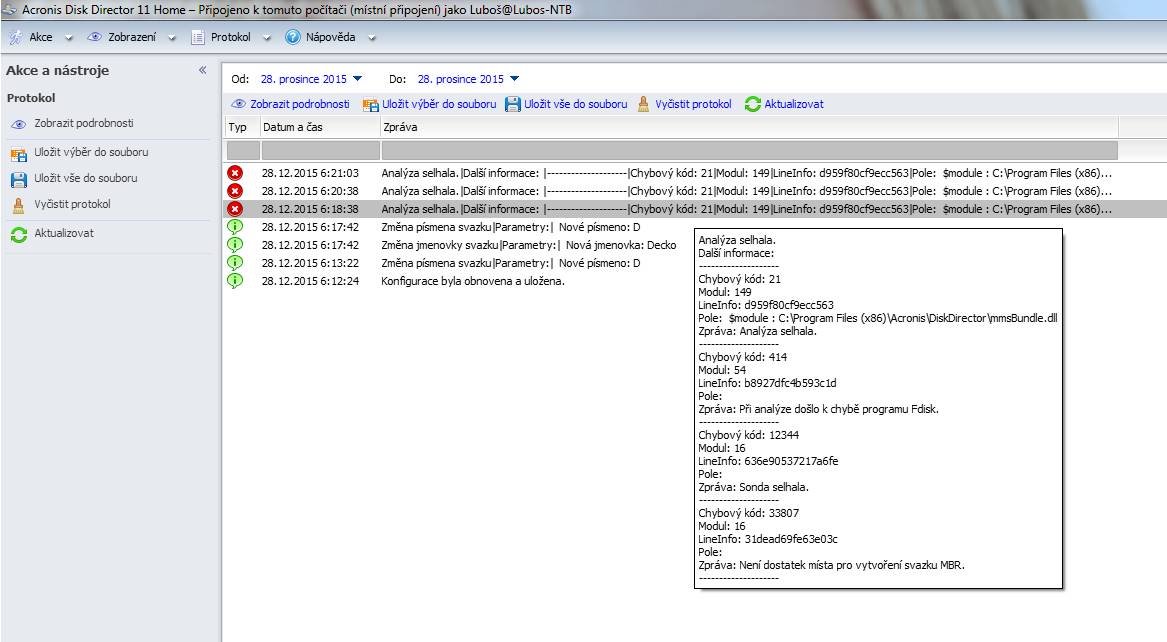Click the Datum a čas filter field
Viewport: 1167px width, 642px height.
(x=320, y=150)
